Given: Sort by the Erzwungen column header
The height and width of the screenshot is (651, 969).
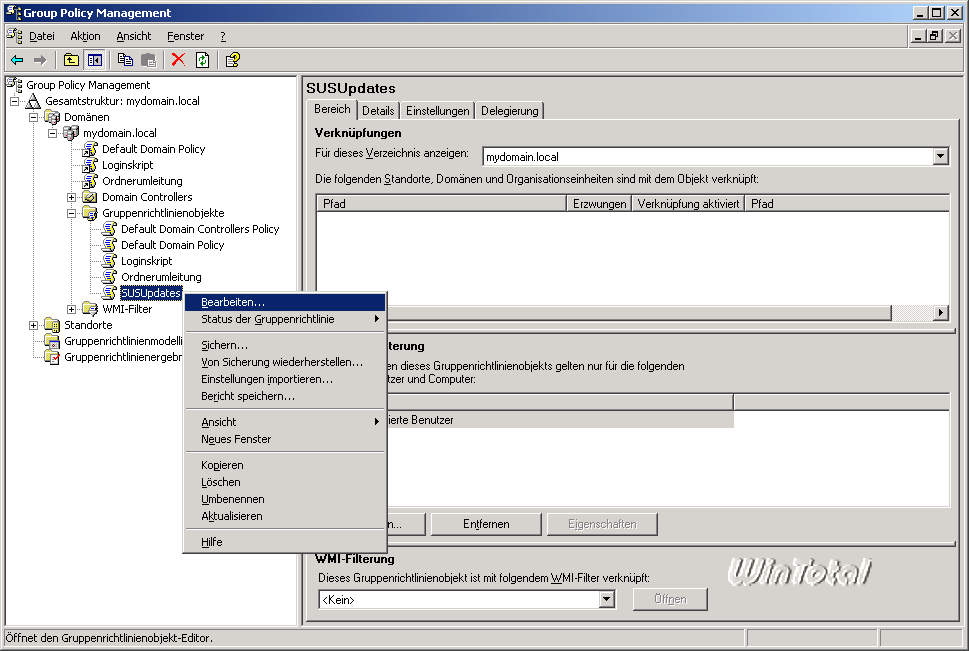Looking at the screenshot, I should pos(599,203).
